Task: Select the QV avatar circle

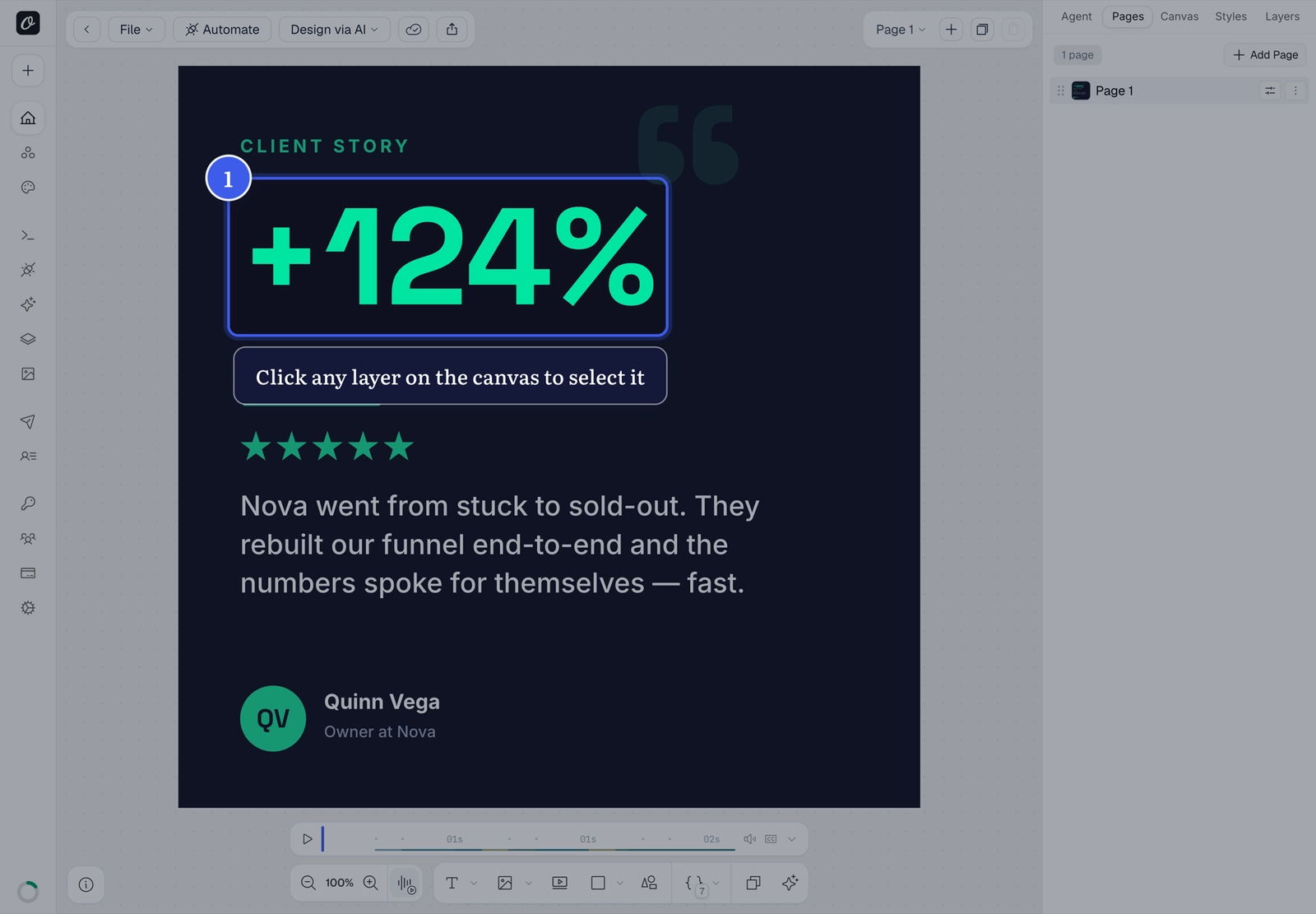Action: [x=273, y=719]
